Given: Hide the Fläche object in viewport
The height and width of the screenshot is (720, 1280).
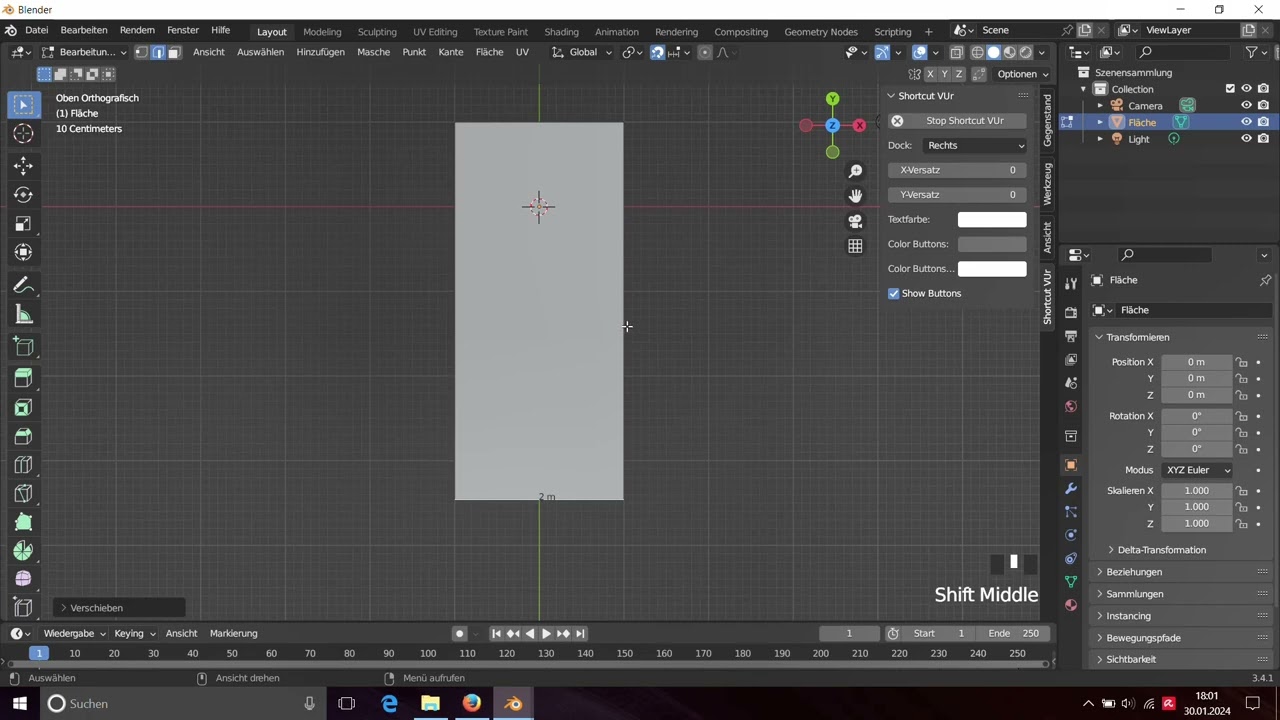Looking at the screenshot, I should [1246, 122].
